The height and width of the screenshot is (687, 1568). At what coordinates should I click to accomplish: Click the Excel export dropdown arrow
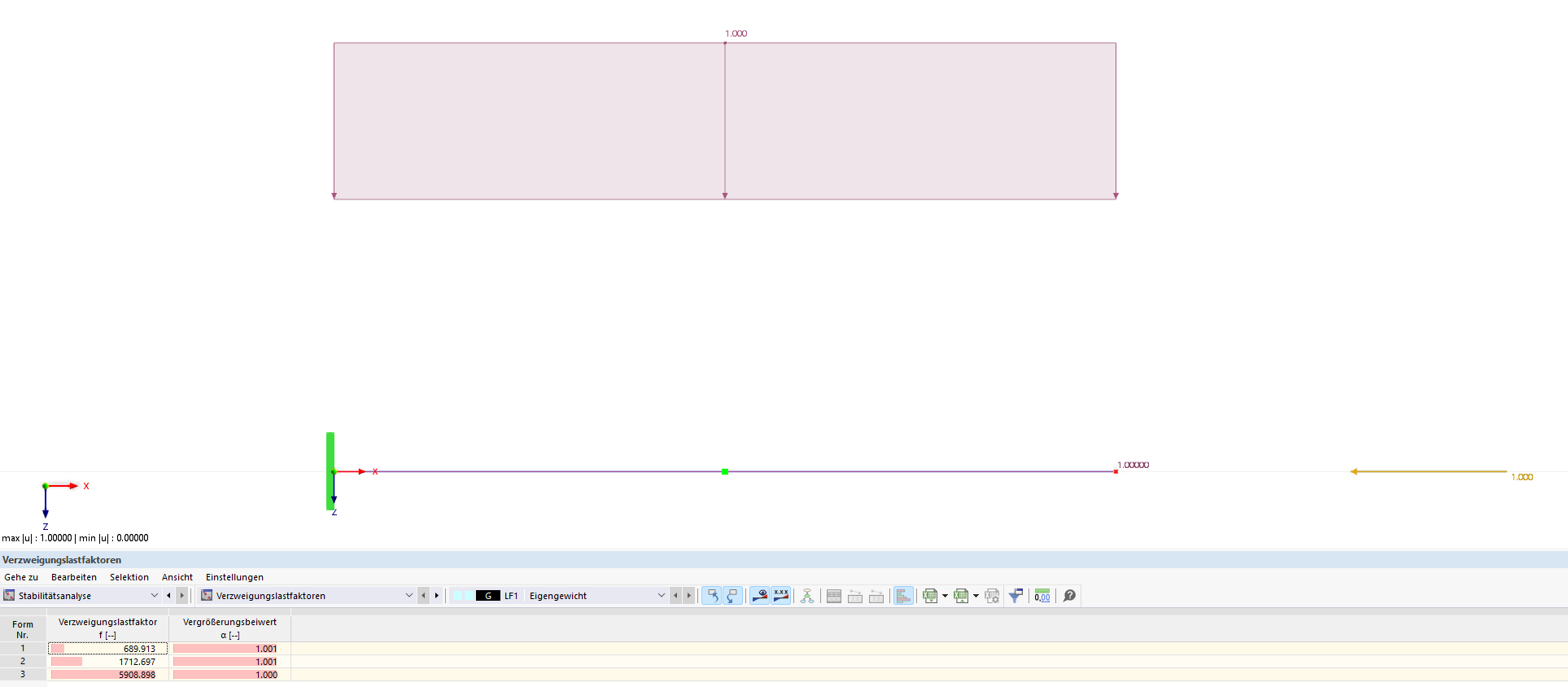pyautogui.click(x=945, y=596)
